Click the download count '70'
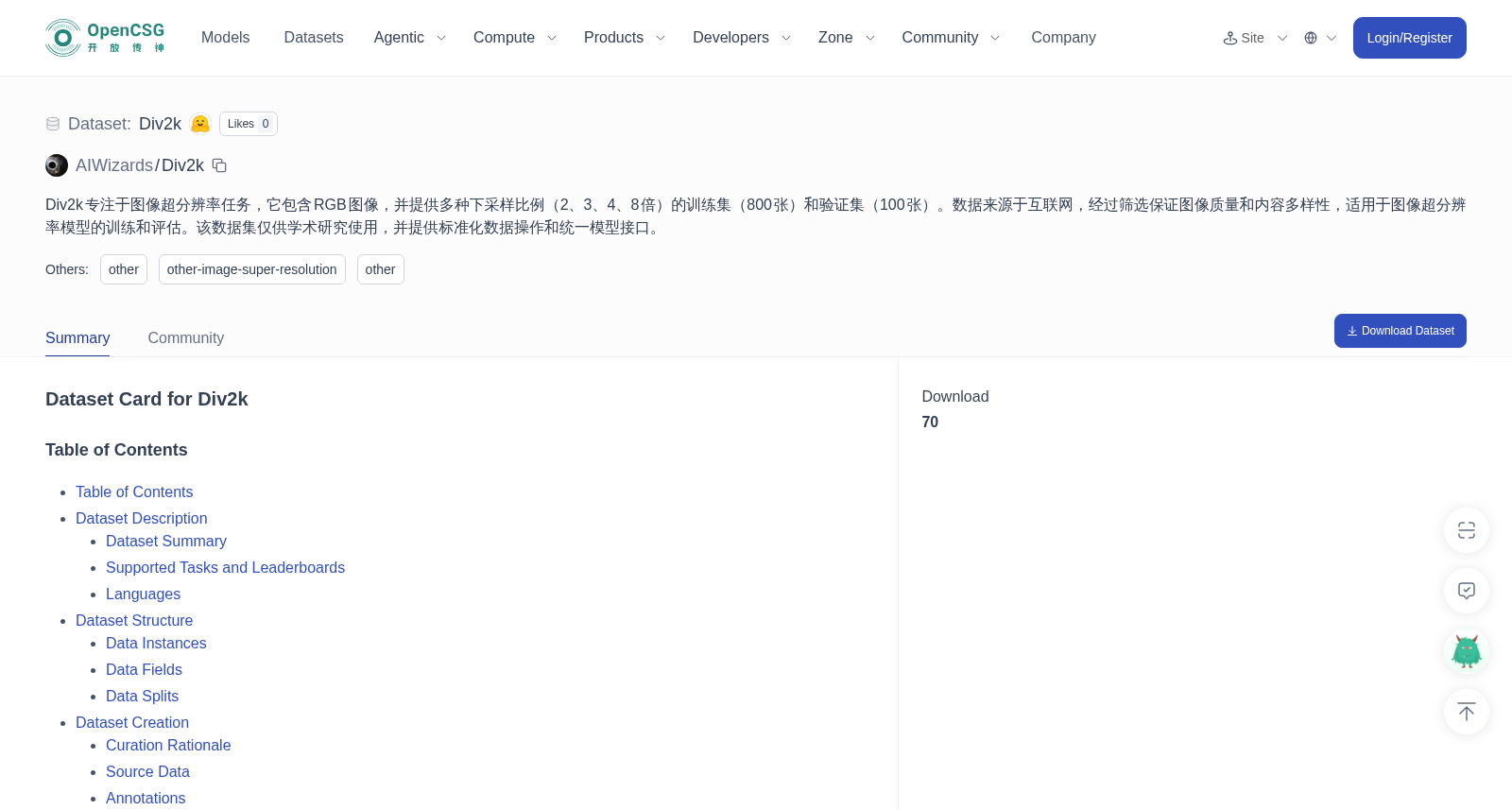The width and height of the screenshot is (1512, 810). 930,422
